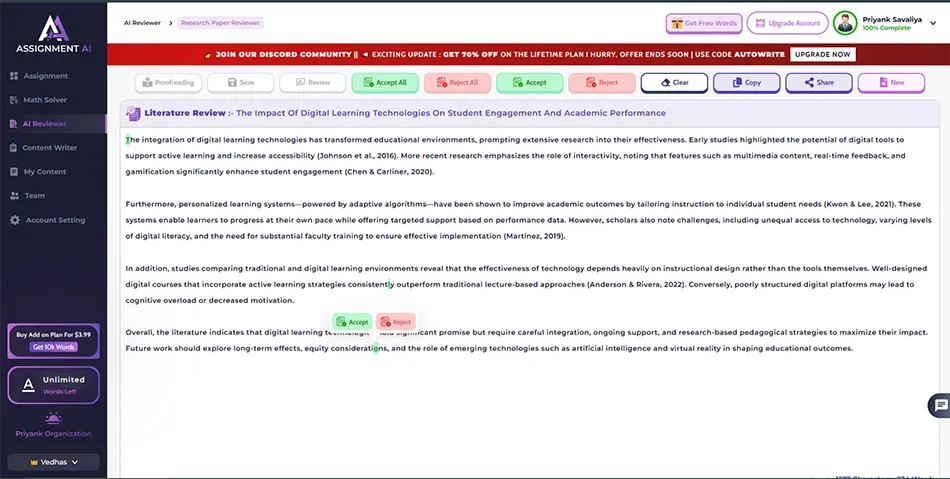950x479 pixels.
Task: Open Content Writer in the sidebar
Action: pyautogui.click(x=49, y=148)
